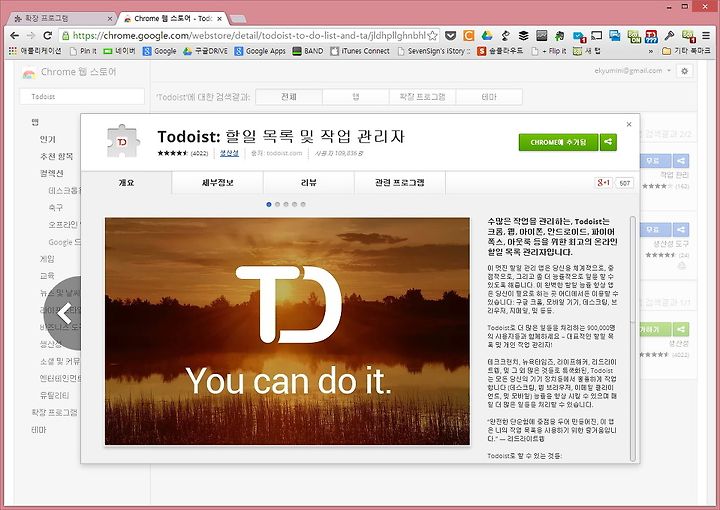Click the Chrome 웹 스토어 logo
Viewport: 720px width, 510px height.
point(69,72)
